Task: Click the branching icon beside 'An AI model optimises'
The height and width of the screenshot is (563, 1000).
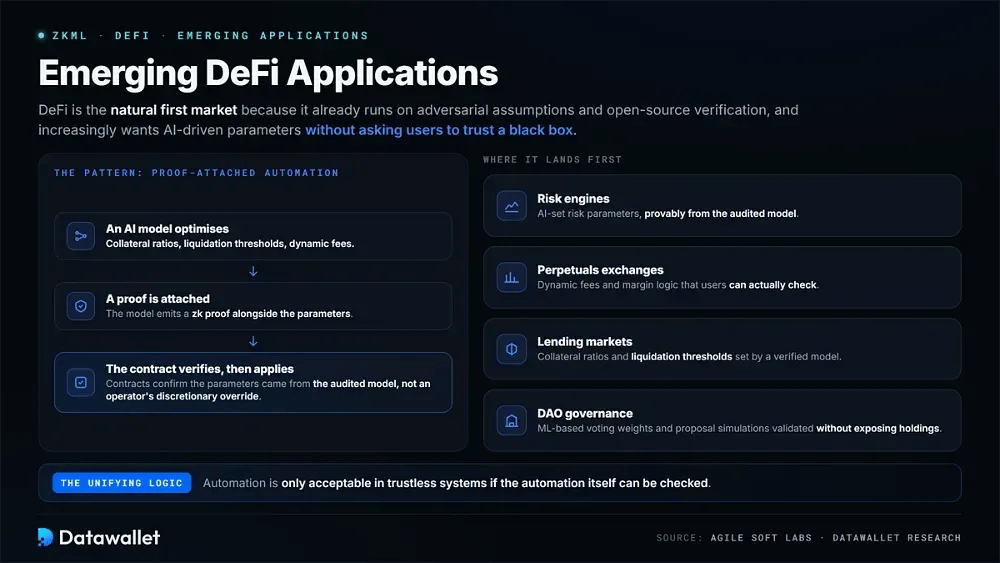Action: 81,236
